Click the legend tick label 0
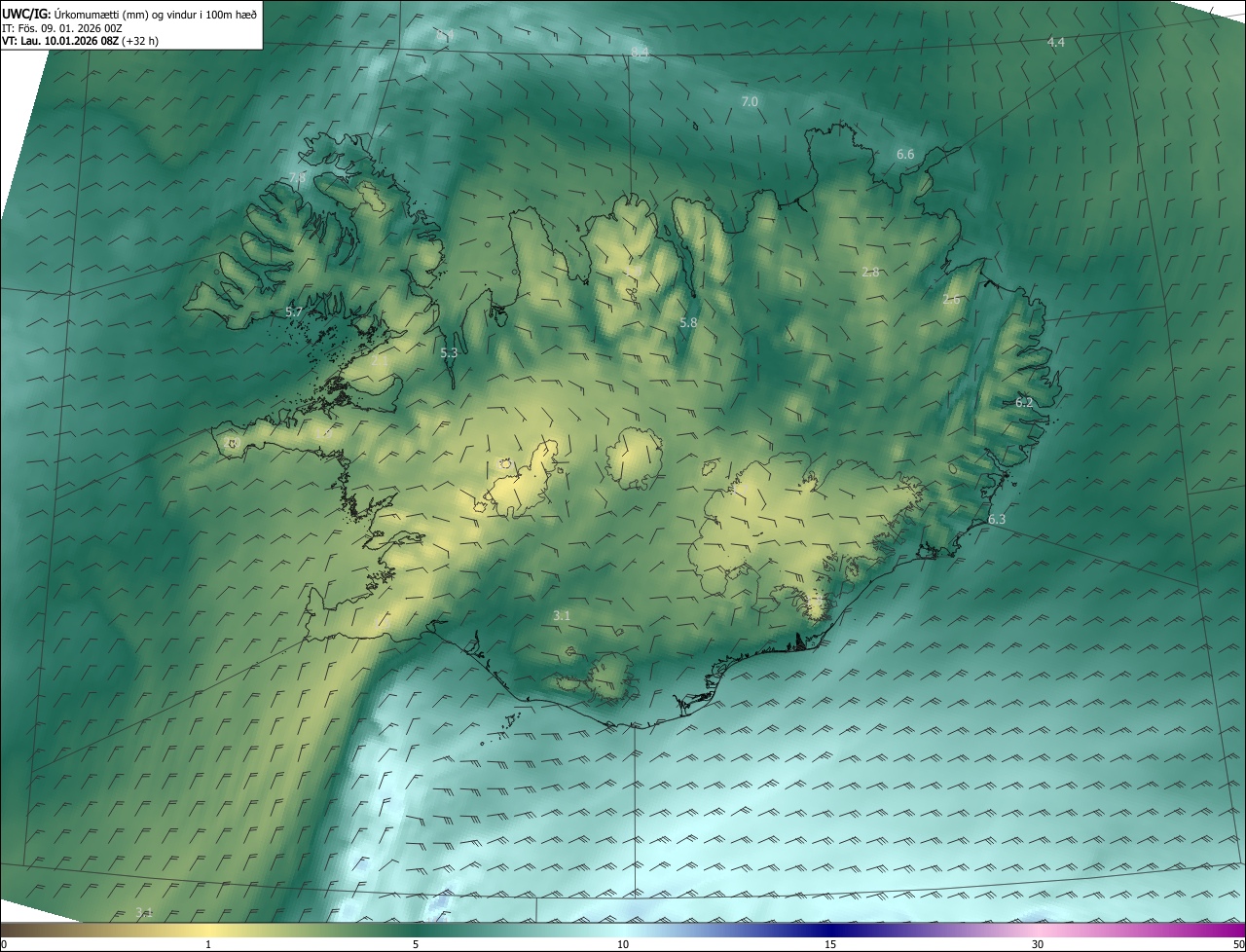Image resolution: width=1246 pixels, height=952 pixels. point(4,944)
